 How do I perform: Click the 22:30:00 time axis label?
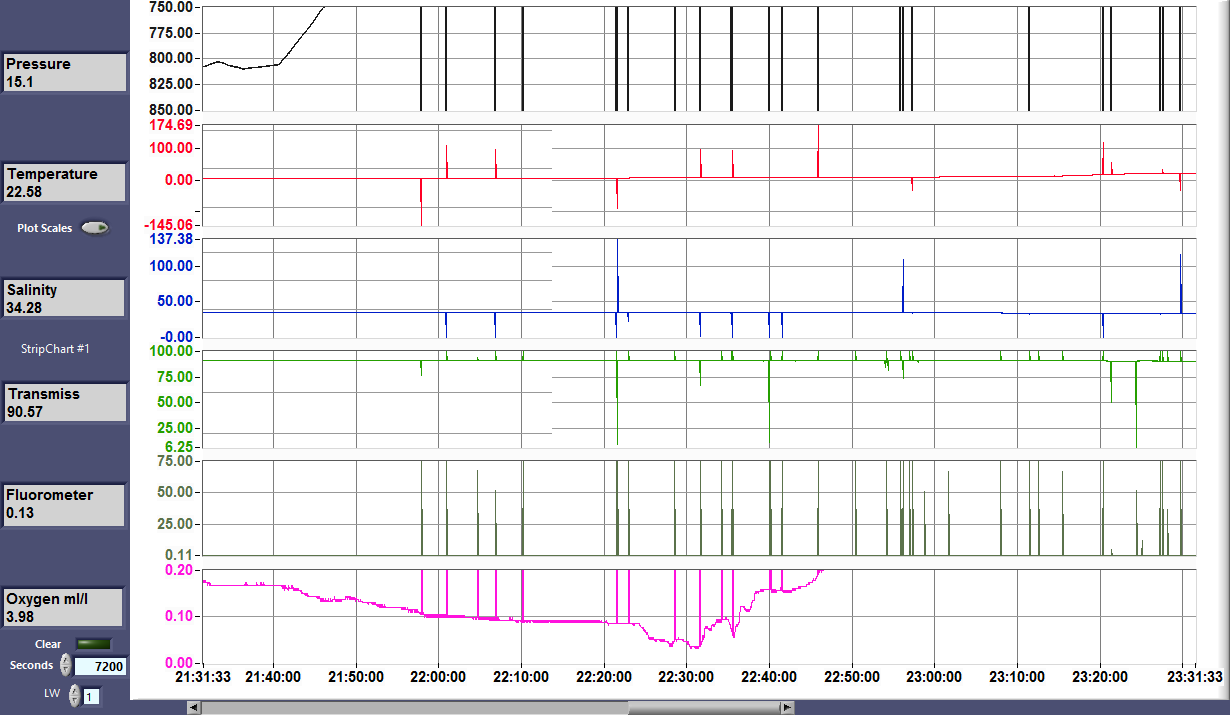click(x=686, y=677)
